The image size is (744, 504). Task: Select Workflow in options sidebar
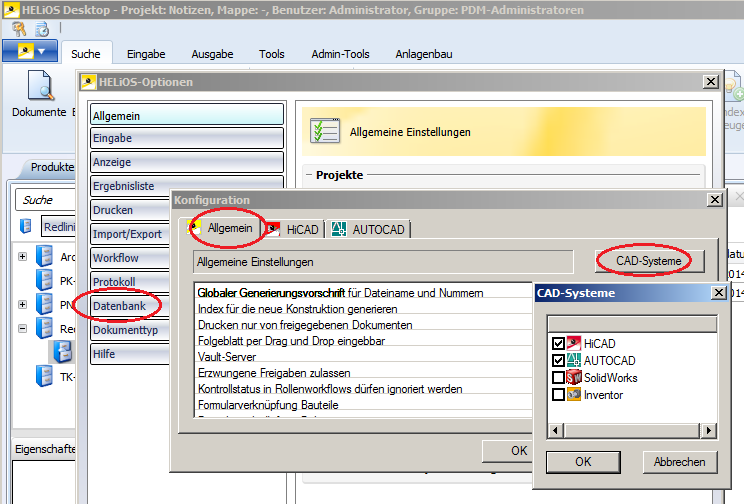pyautogui.click(x=130, y=258)
